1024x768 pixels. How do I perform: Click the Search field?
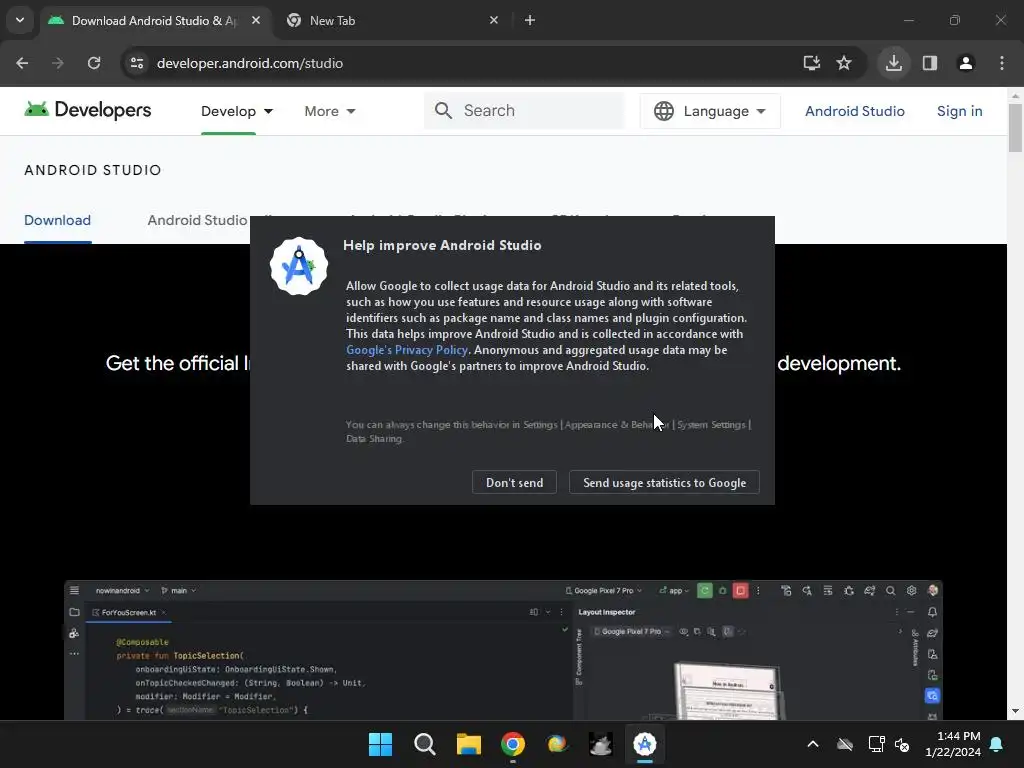point(524,110)
